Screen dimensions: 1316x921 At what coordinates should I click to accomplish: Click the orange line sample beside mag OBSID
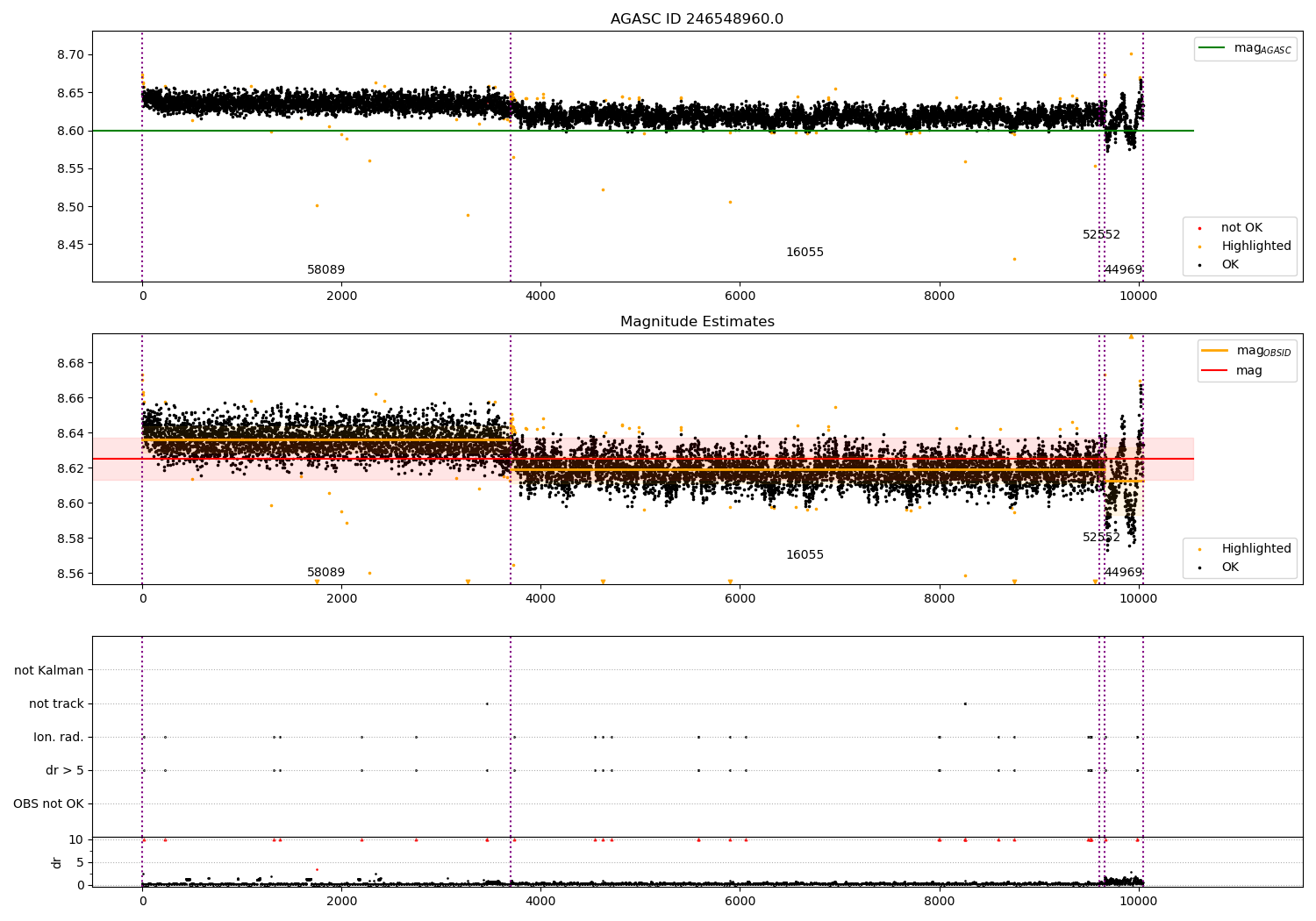coord(1215,351)
